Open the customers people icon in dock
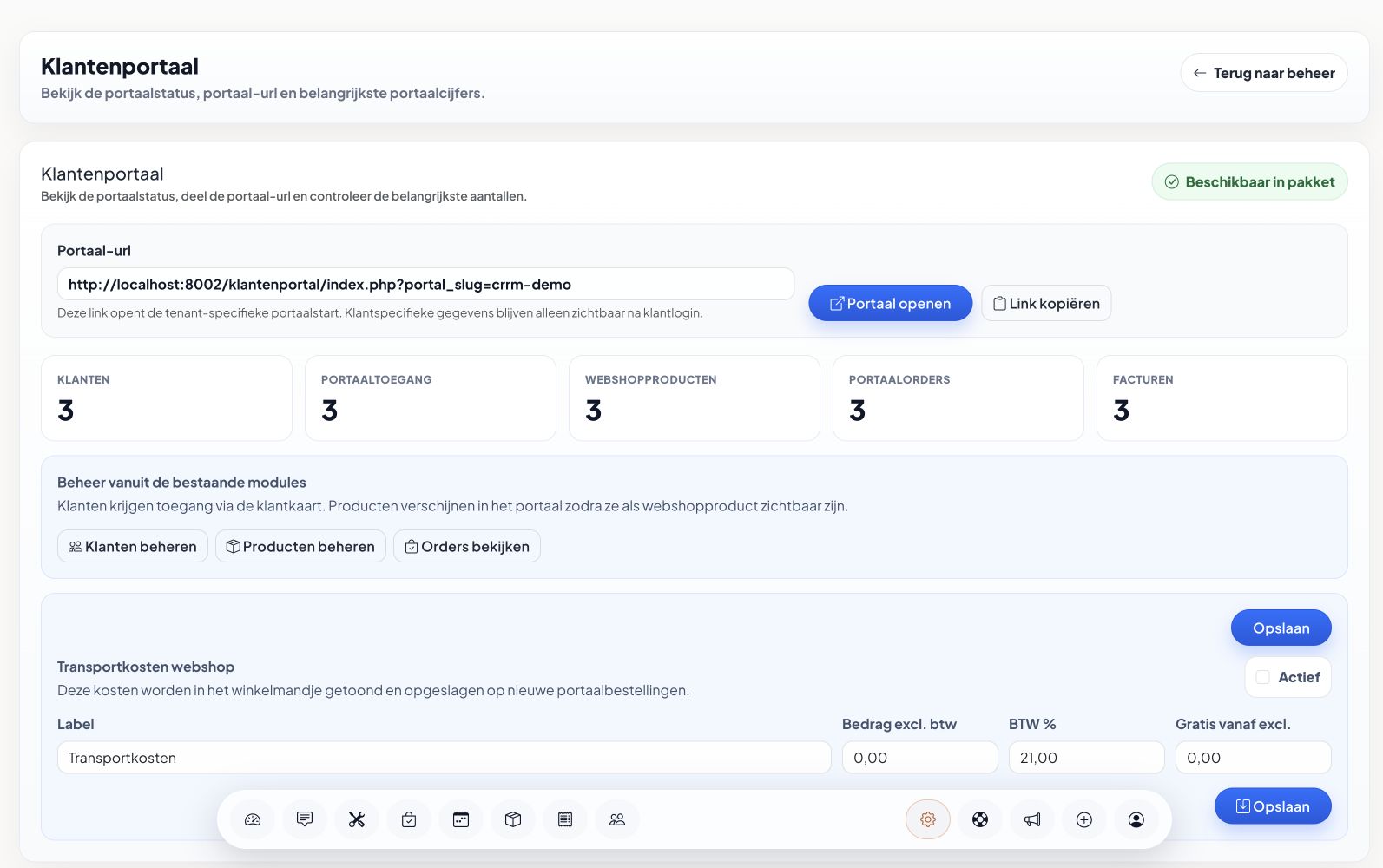 pyautogui.click(x=617, y=819)
